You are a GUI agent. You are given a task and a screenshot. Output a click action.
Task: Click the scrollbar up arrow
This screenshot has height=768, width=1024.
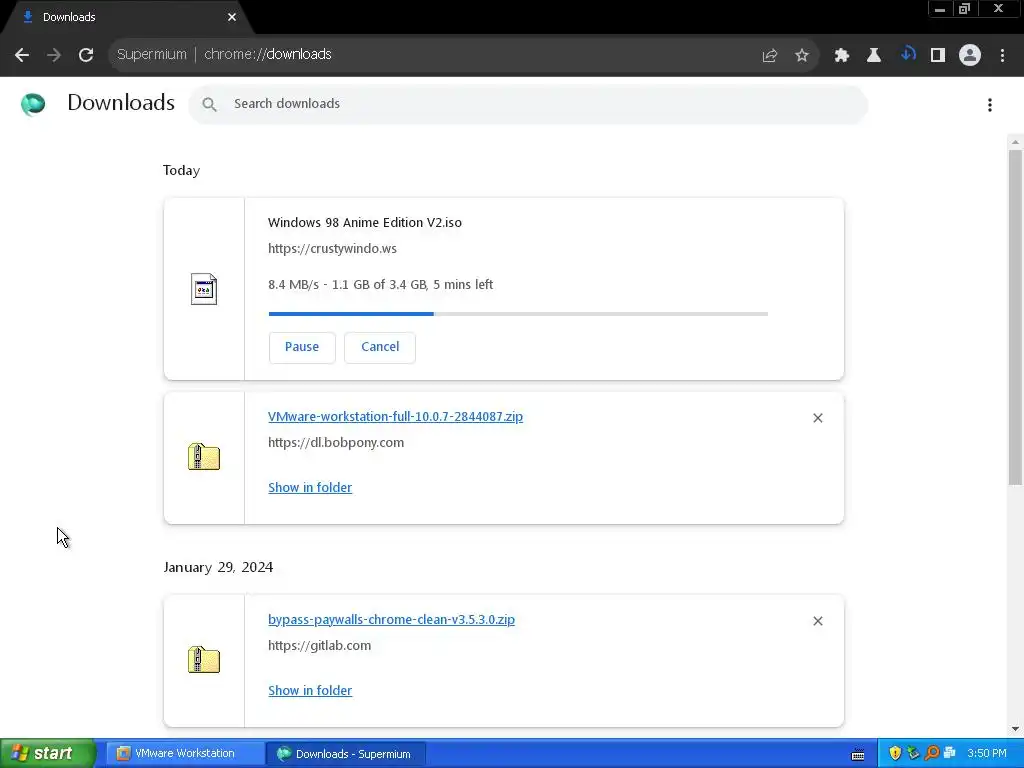[x=1016, y=142]
